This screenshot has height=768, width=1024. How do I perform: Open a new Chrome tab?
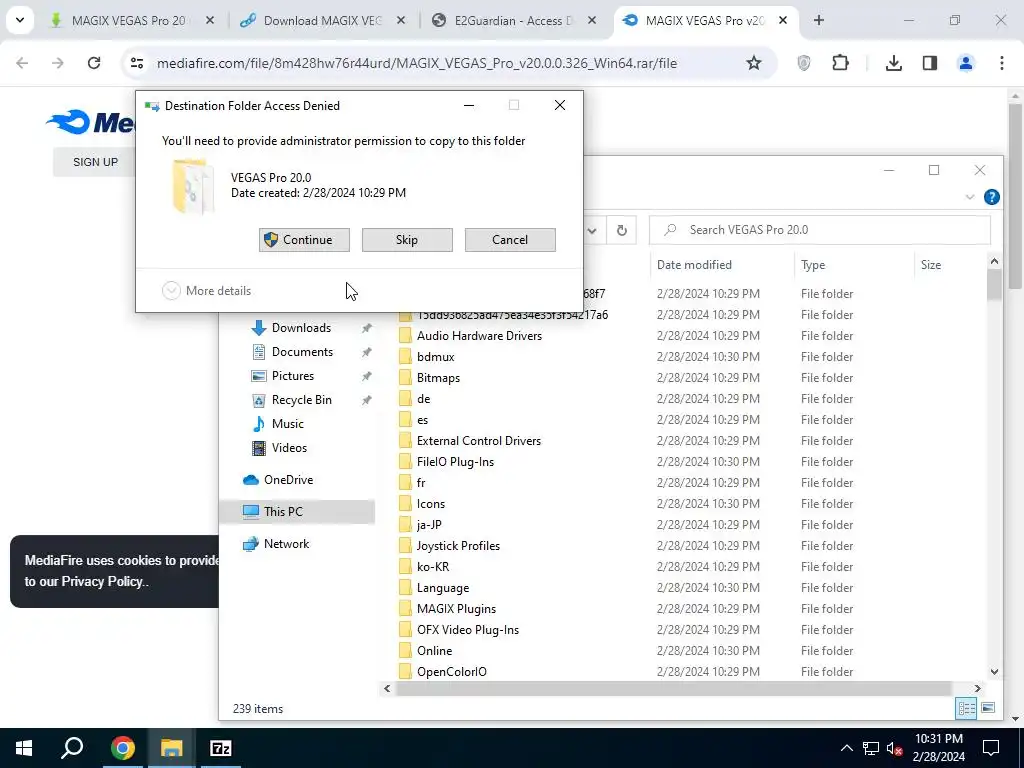(x=818, y=20)
